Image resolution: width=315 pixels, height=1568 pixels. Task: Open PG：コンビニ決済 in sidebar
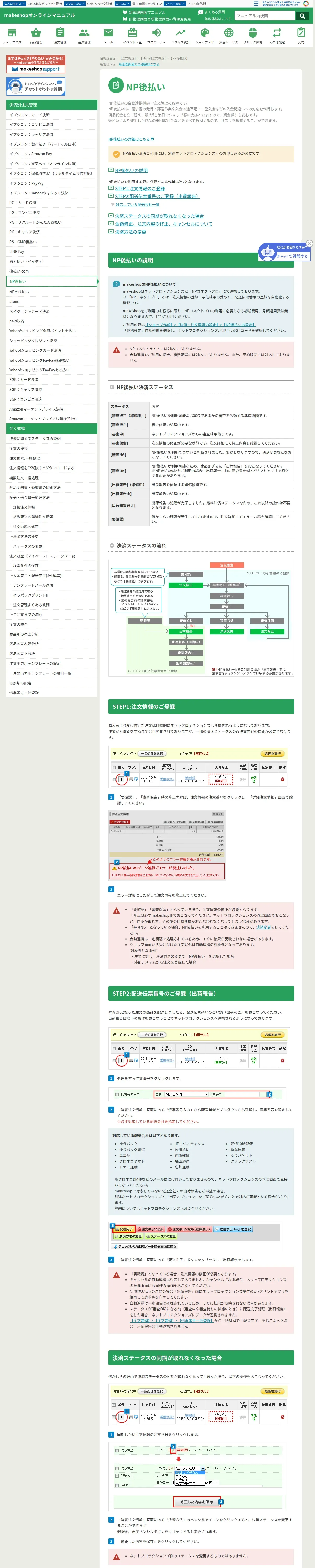(x=52, y=212)
